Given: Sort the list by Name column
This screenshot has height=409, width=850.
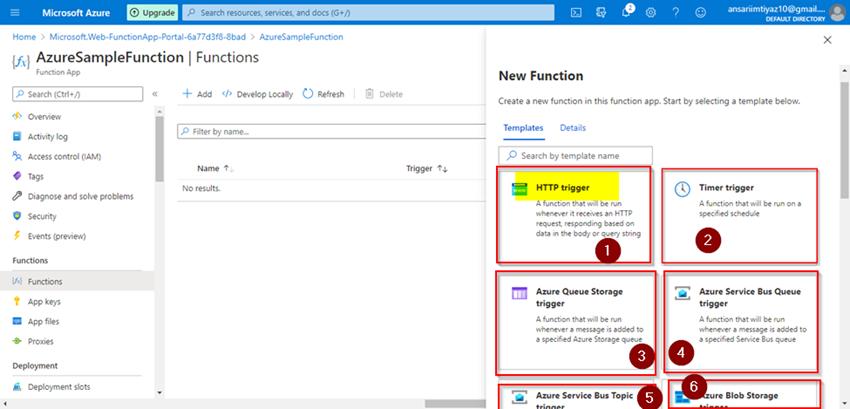Looking at the screenshot, I should 216,169.
